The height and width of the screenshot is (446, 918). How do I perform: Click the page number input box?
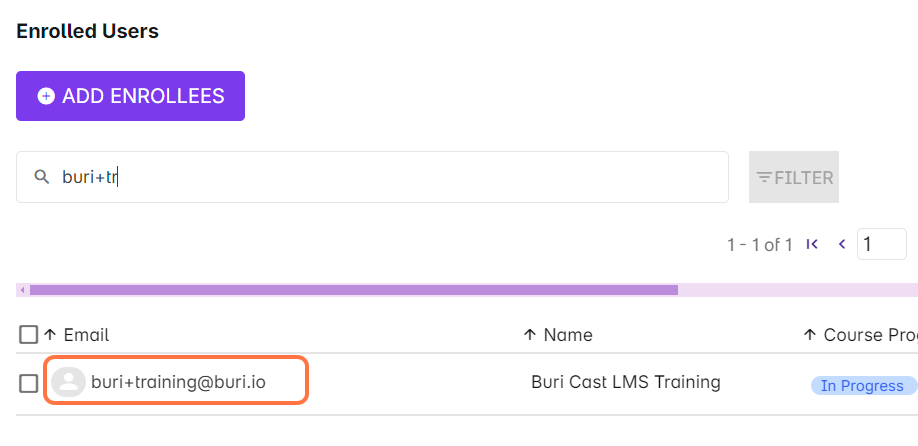pyautogui.click(x=881, y=244)
